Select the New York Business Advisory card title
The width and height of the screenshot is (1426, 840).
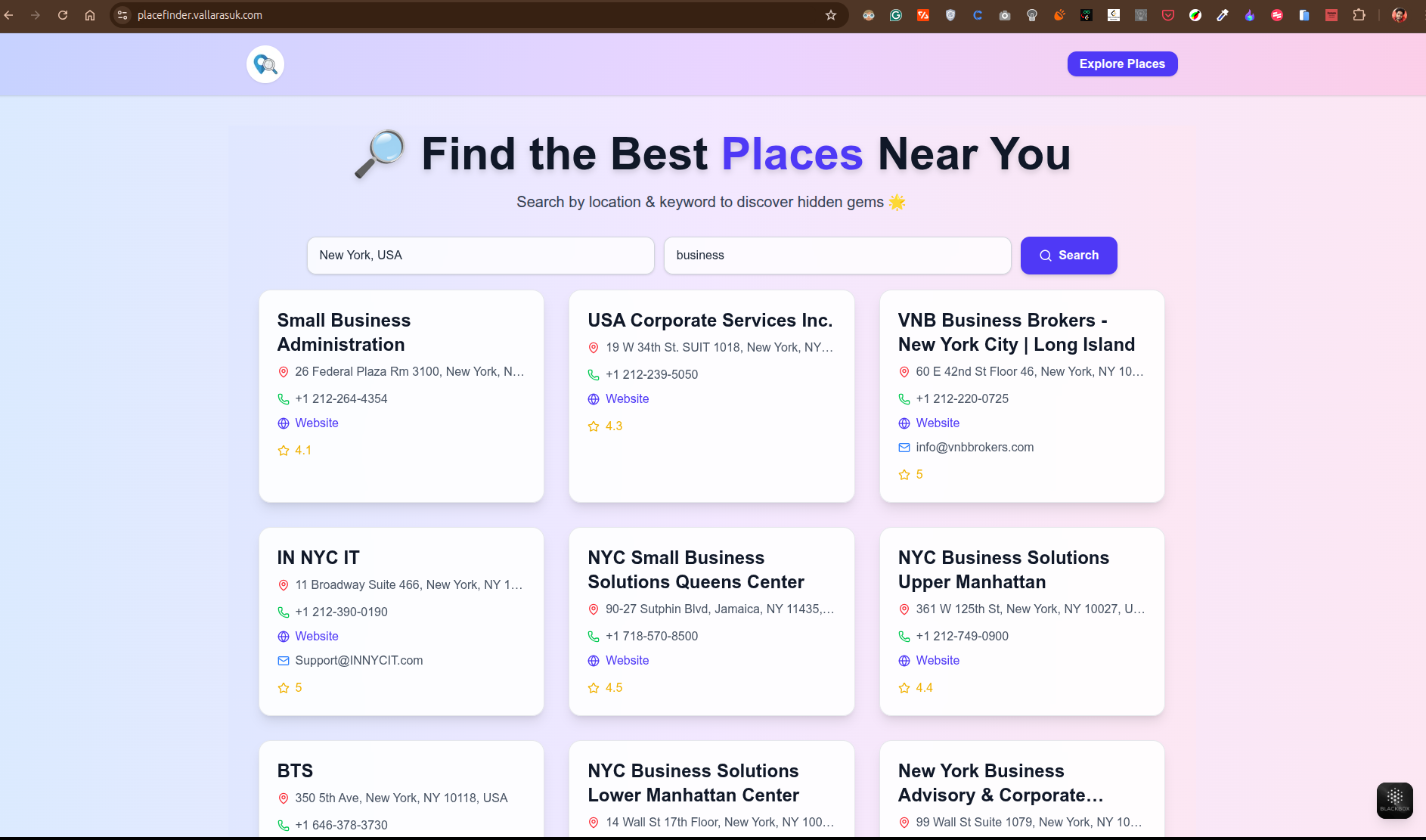1000,783
